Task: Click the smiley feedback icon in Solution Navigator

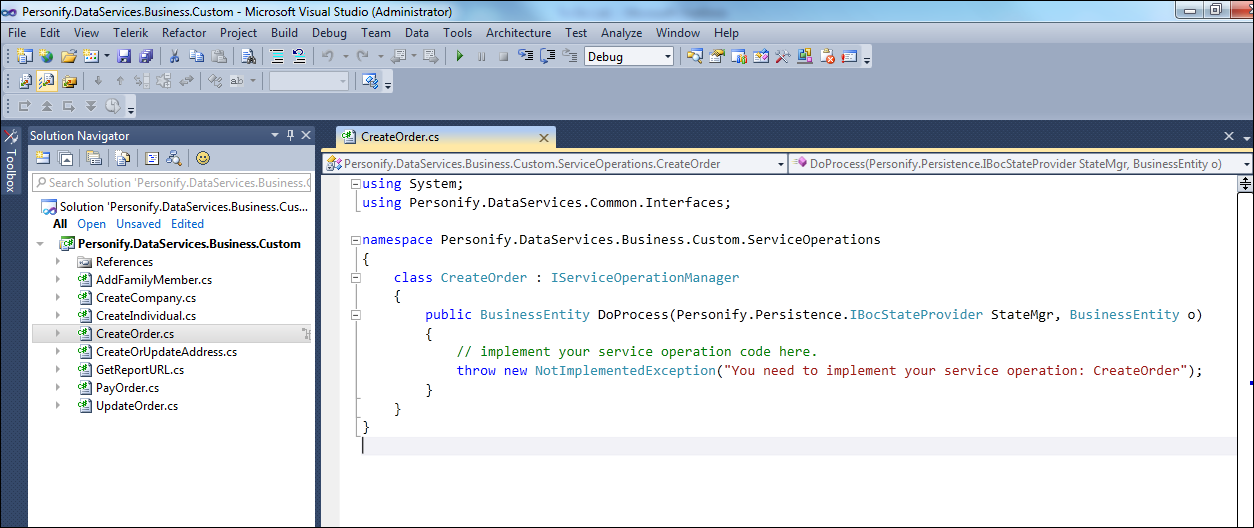Action: (x=203, y=158)
